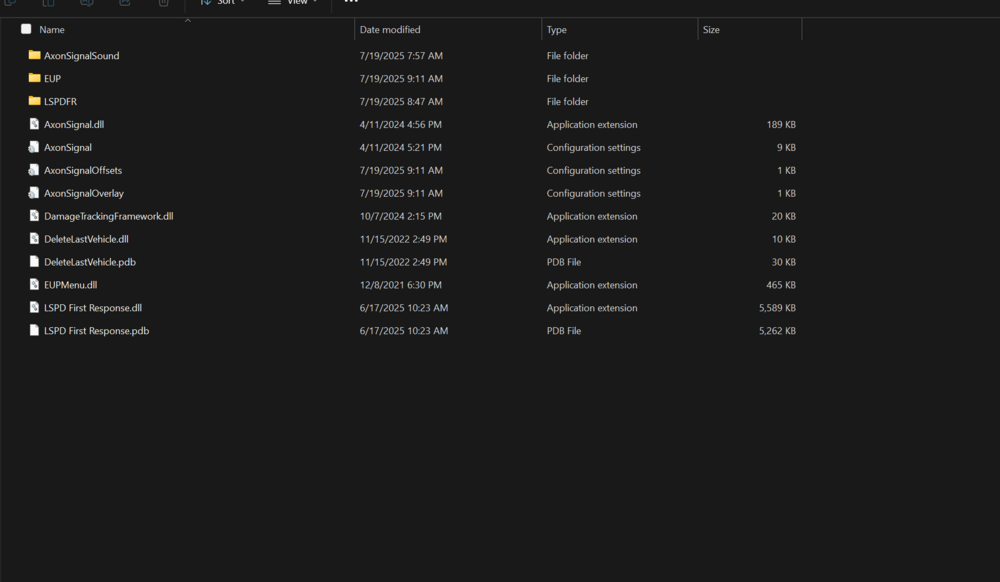1000x582 pixels.
Task: Sort files by Size column header
Action: click(711, 29)
